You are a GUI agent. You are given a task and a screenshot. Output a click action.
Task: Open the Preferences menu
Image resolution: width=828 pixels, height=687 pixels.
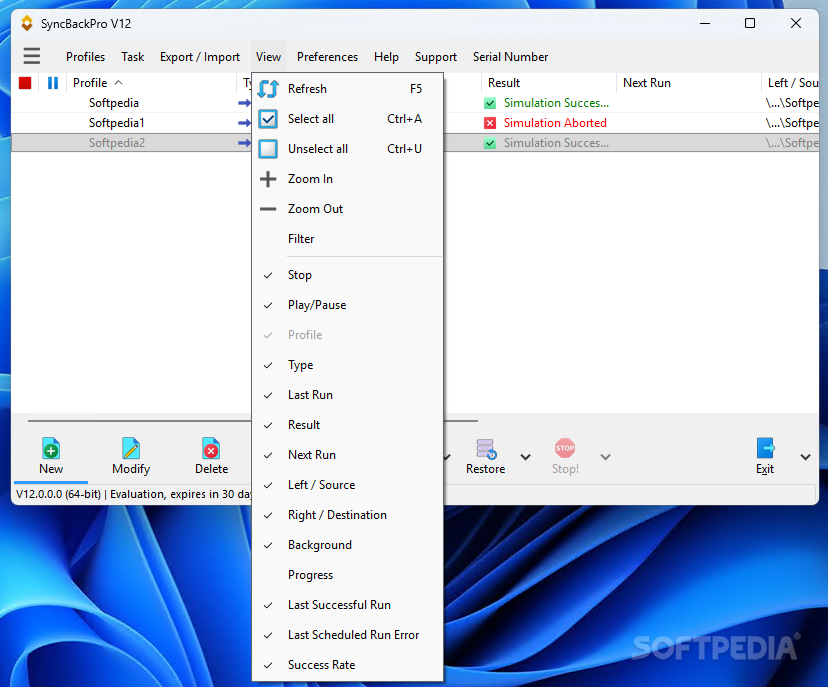pyautogui.click(x=327, y=57)
